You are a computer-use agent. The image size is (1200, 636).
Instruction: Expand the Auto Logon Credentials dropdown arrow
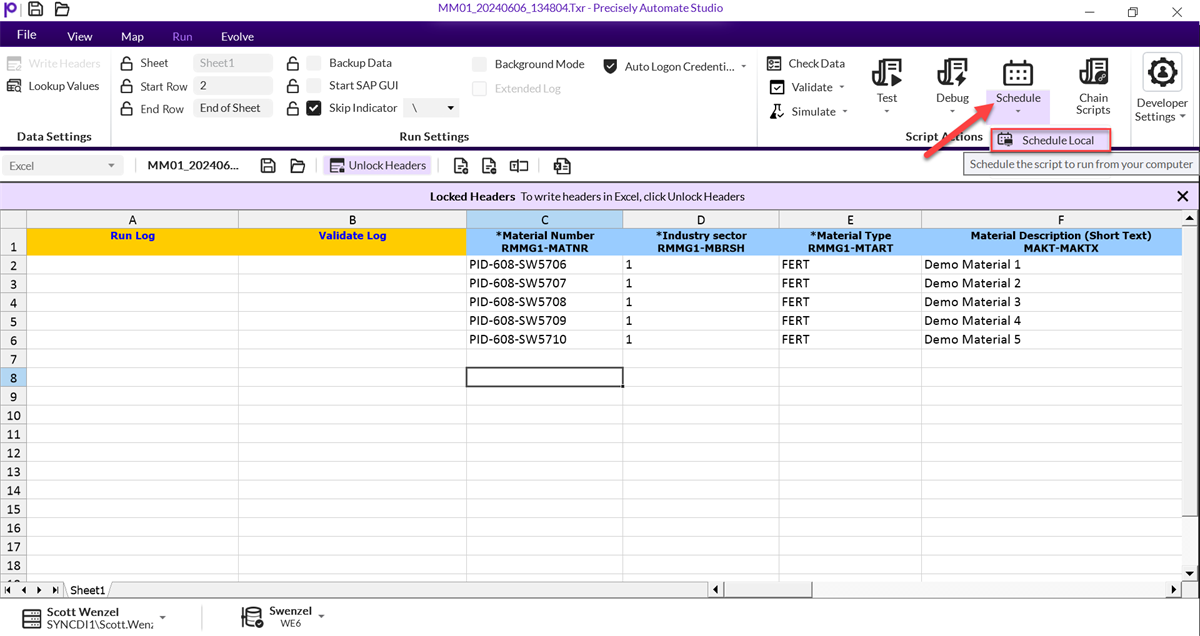(743, 67)
